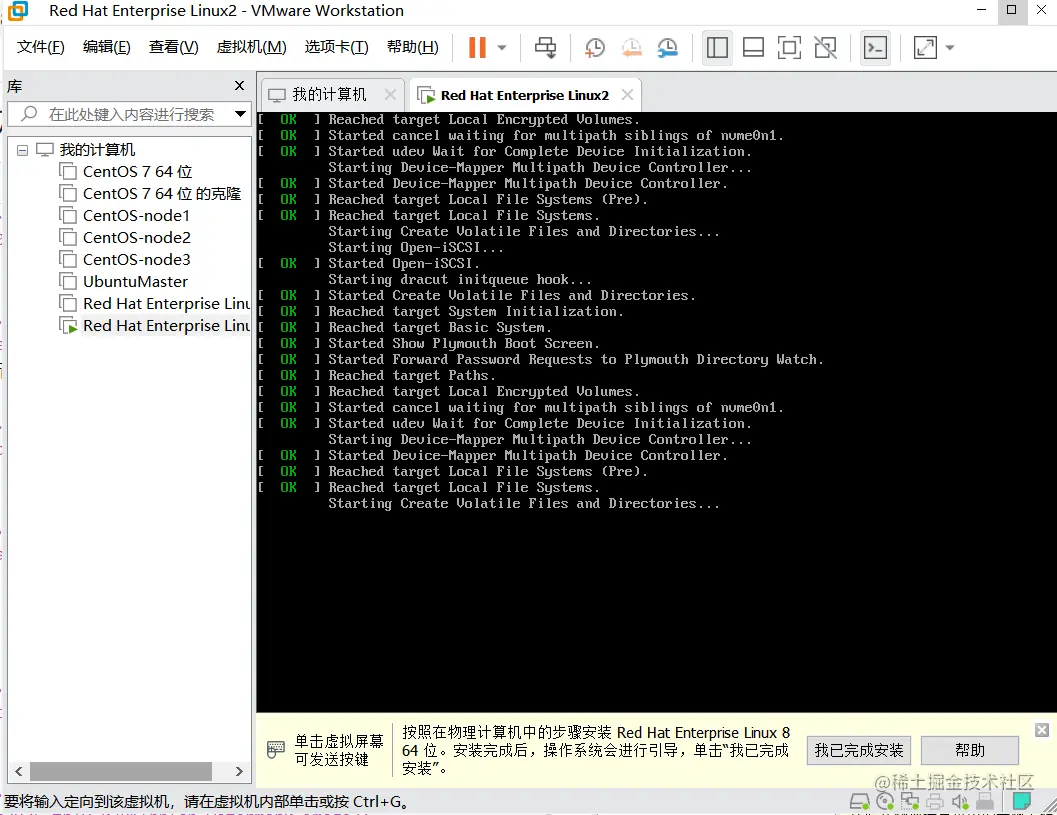1057x815 pixels.
Task: Select the CentOS 7 64 位 的克隆 VM
Action: pos(162,194)
